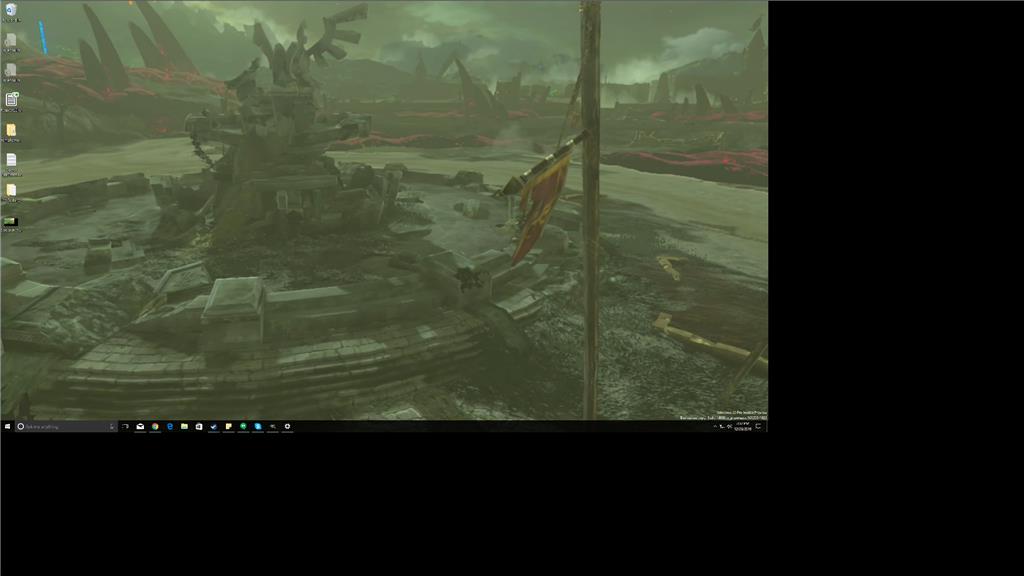Open the Settings gear on the taskbar
1024x576 pixels.
287,426
